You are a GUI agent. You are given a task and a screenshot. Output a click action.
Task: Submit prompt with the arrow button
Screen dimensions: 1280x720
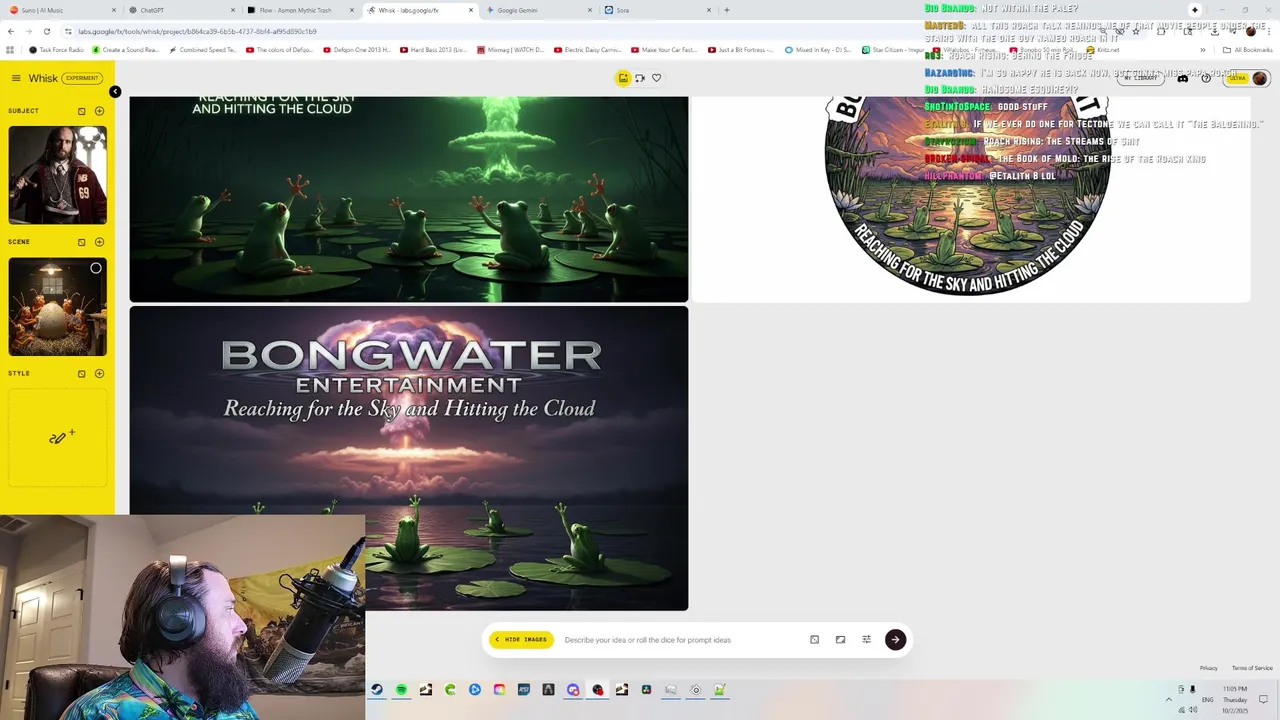[895, 640]
